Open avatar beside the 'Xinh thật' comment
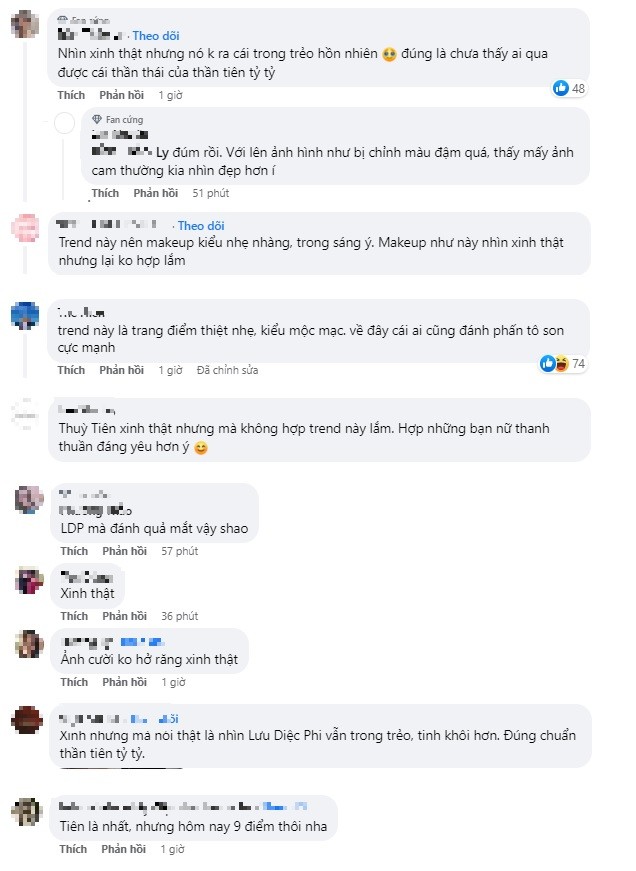Screen dimensions: 636x871 pos(26,580)
